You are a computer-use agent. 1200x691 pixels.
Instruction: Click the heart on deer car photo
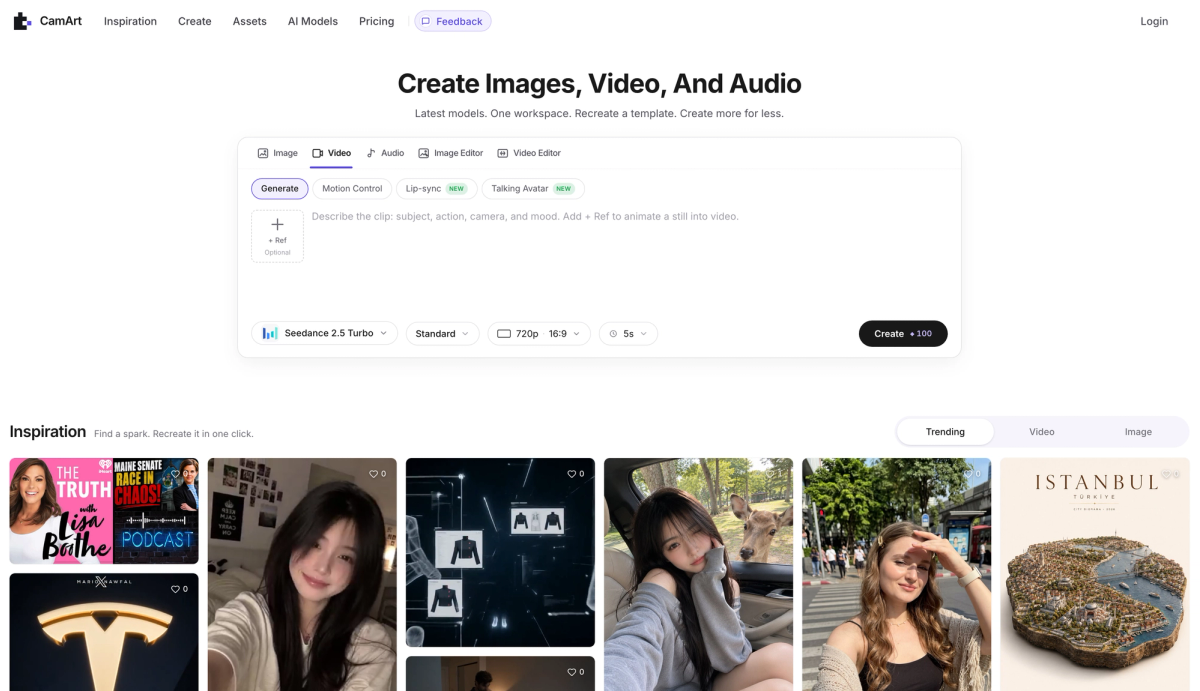pos(770,474)
